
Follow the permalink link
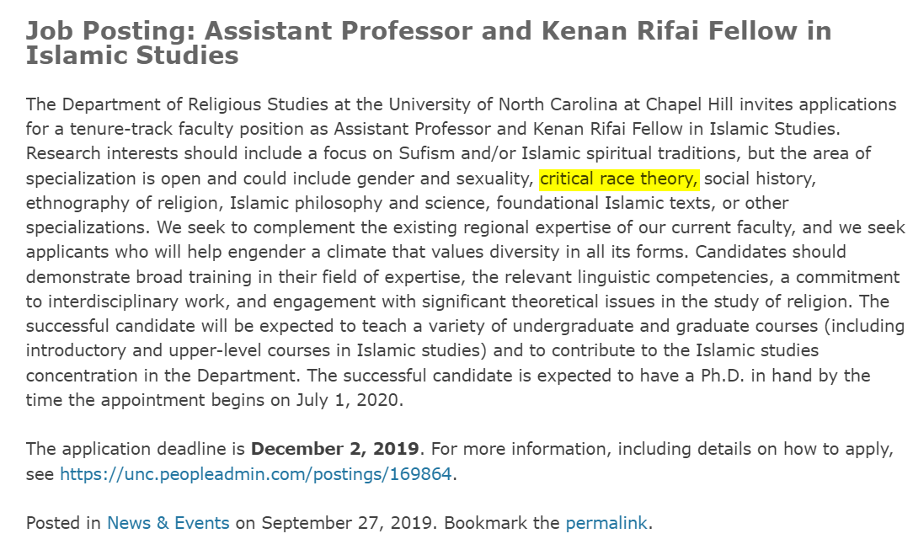(x=606, y=523)
